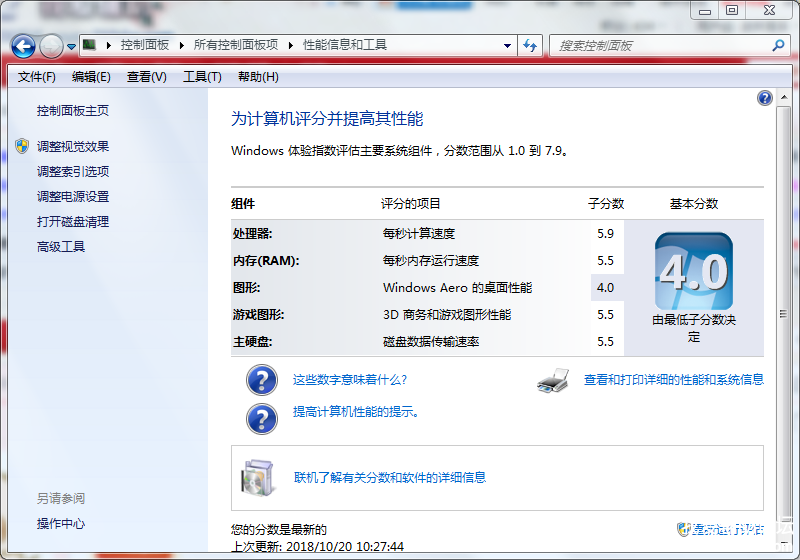The height and width of the screenshot is (560, 800).
Task: Click the 4.0 base score badge
Action: pos(693,271)
